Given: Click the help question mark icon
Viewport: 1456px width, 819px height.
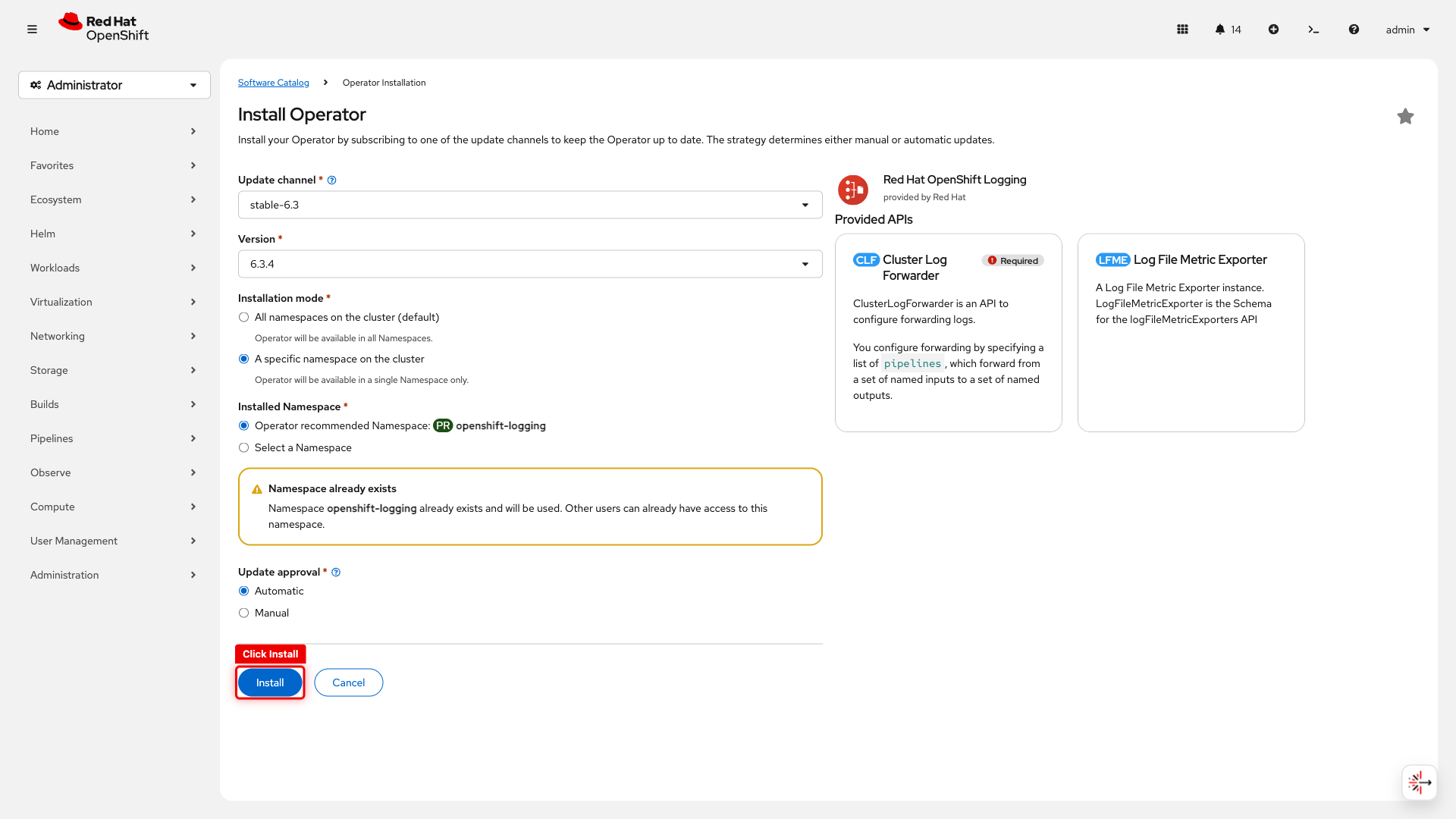Looking at the screenshot, I should point(1354,29).
